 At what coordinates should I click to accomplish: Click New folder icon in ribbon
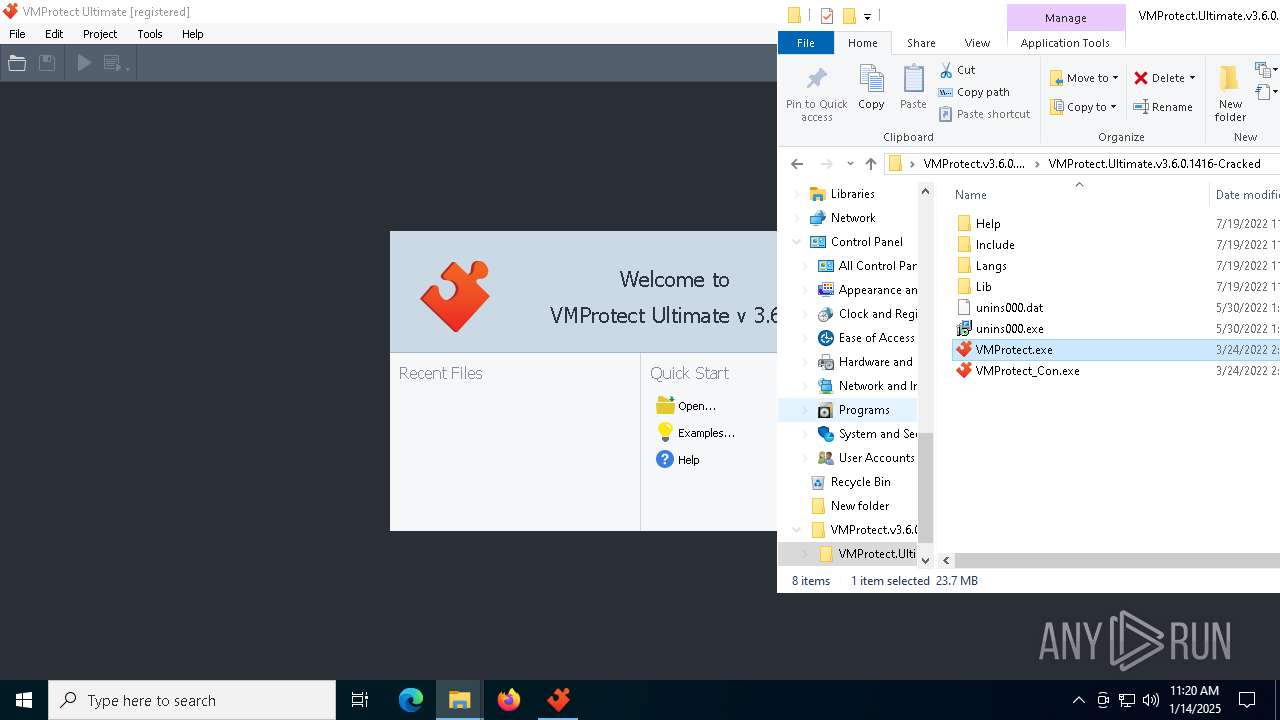pos(1230,79)
